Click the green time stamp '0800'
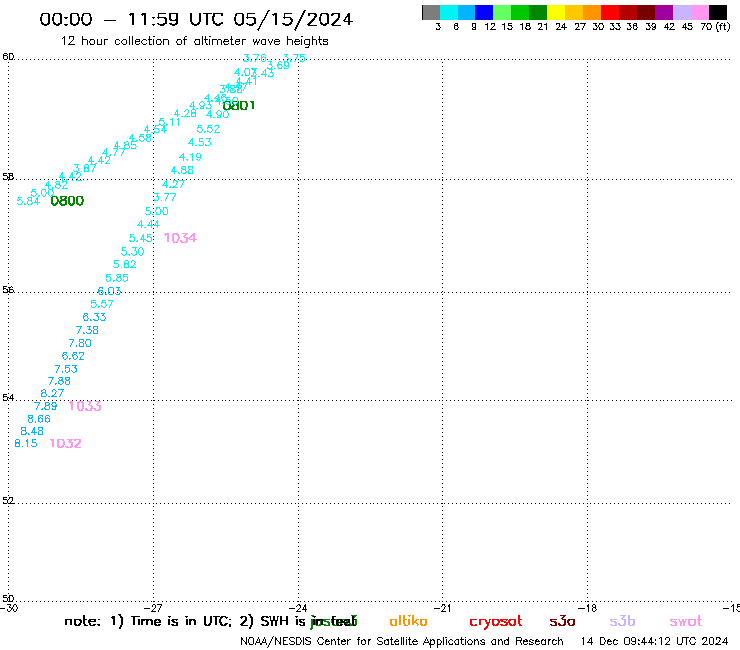 point(67,201)
